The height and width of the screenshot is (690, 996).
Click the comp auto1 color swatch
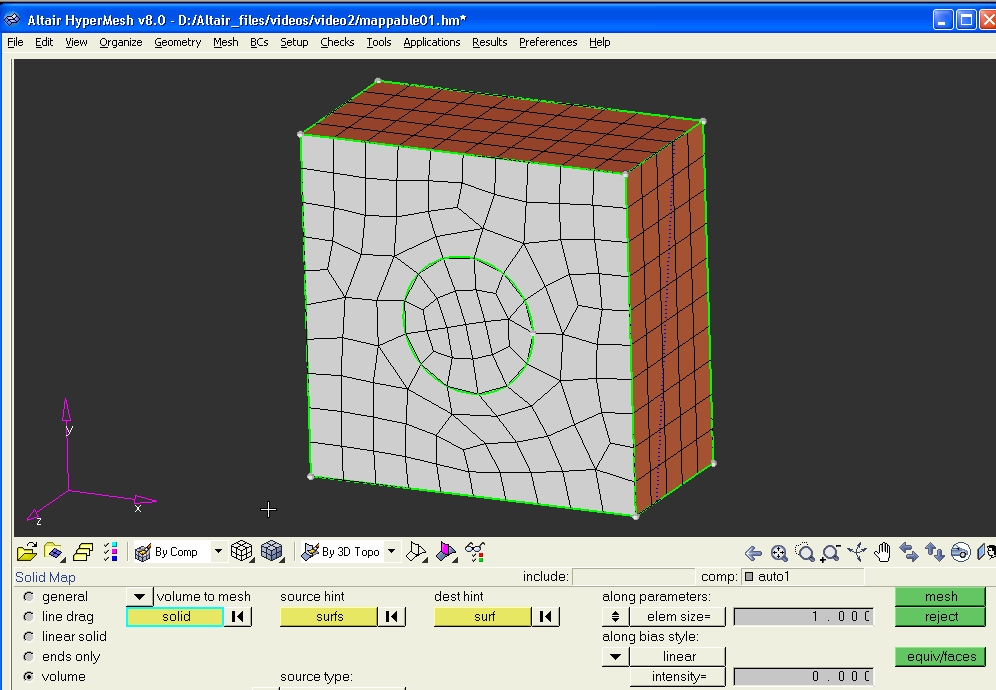pyautogui.click(x=749, y=576)
